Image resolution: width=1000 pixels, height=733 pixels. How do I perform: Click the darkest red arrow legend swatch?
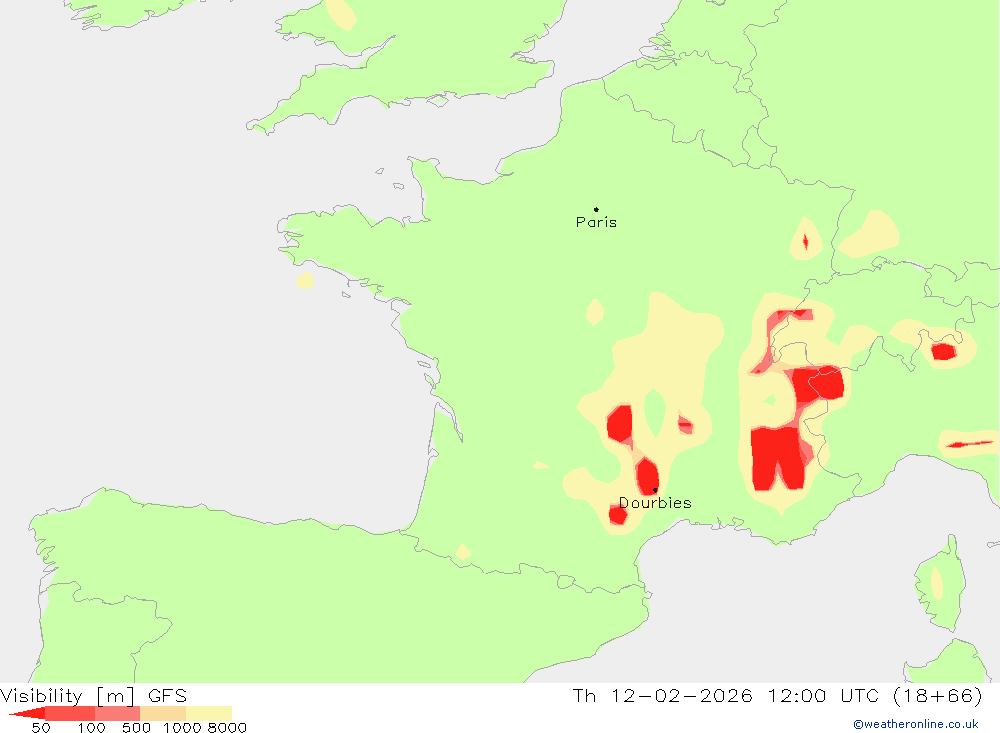(x=27, y=713)
